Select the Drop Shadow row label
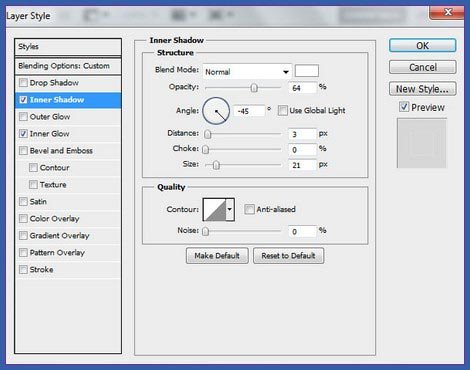 [x=54, y=83]
